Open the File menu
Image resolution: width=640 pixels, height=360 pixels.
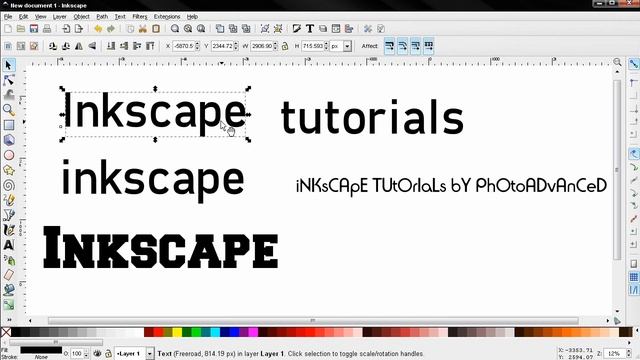8,17
